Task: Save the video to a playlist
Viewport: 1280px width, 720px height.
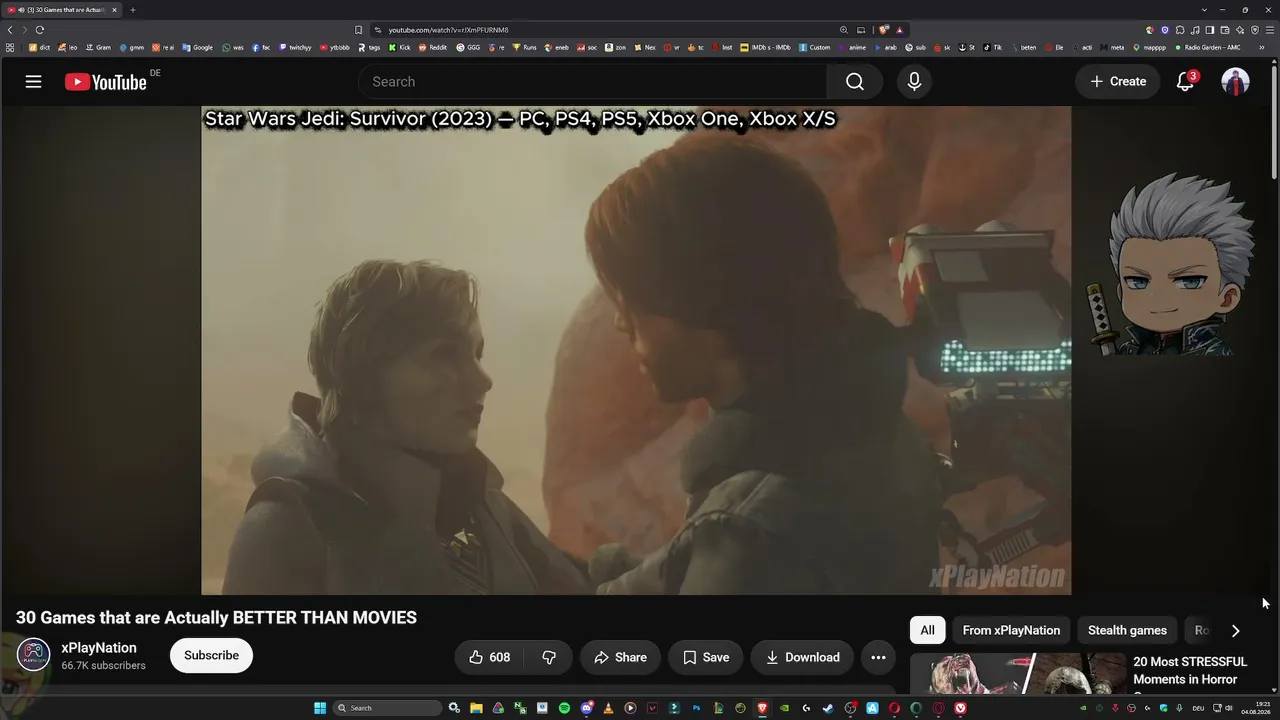Action: [x=706, y=657]
